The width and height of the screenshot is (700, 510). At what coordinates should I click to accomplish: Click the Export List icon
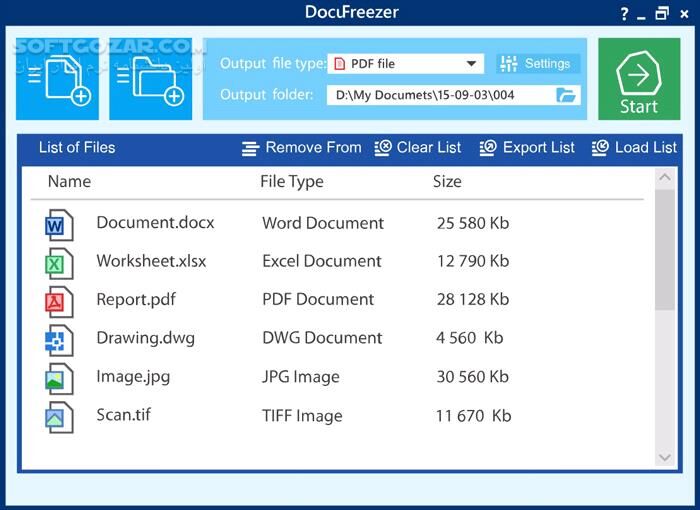[488, 147]
